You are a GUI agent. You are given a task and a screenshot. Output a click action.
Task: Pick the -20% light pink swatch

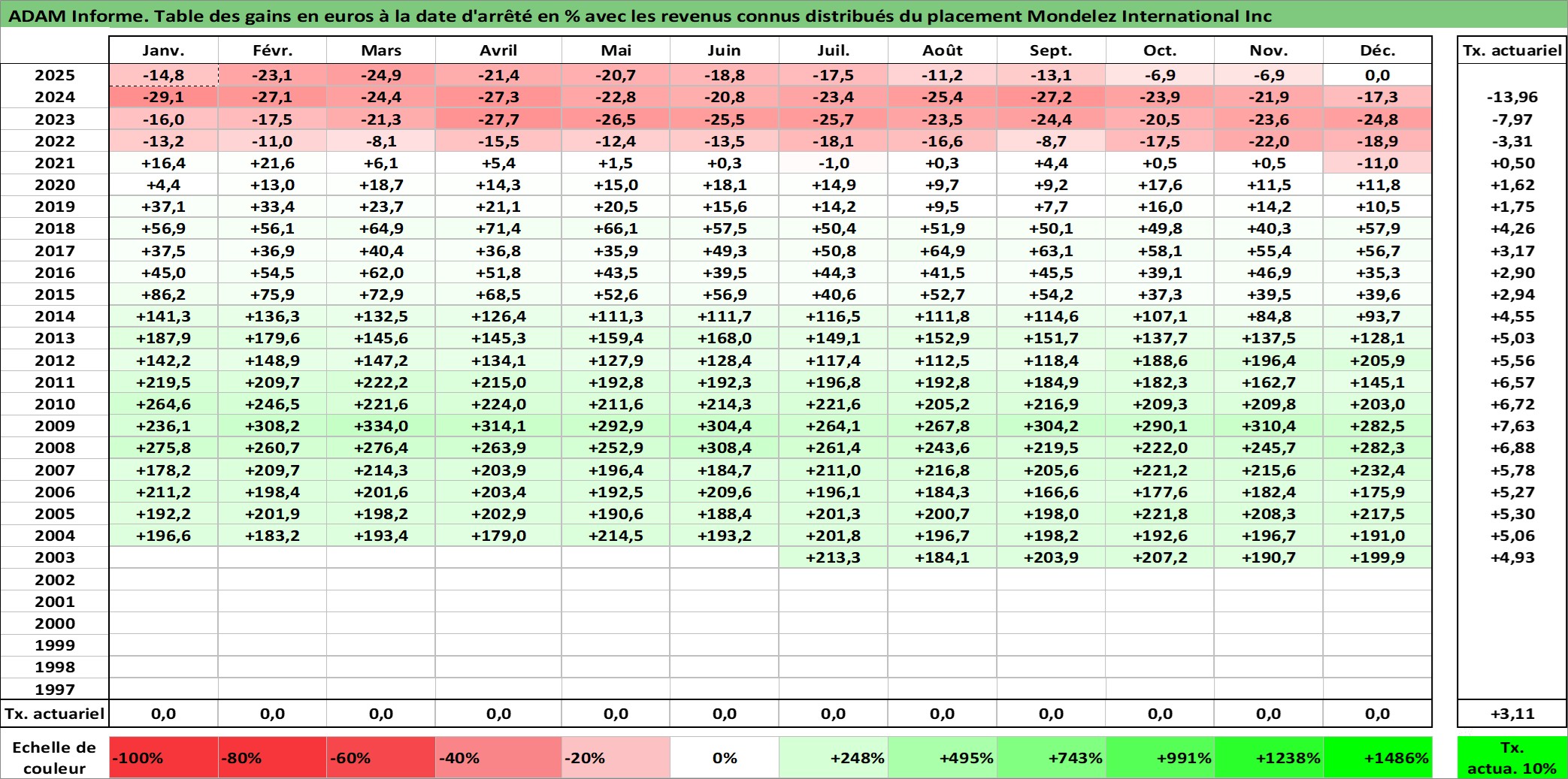tap(616, 757)
